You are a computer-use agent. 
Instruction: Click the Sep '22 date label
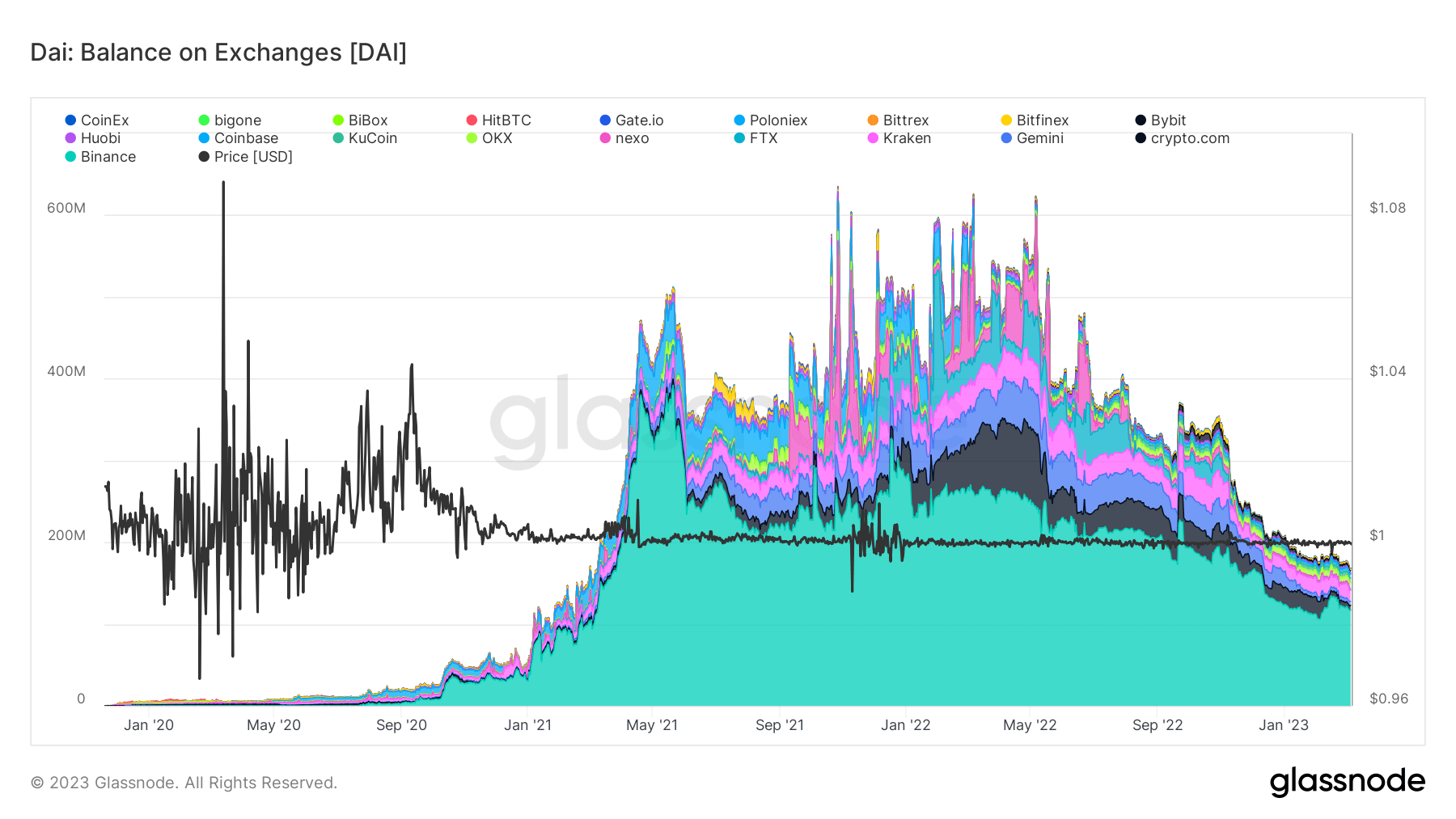point(1158,725)
